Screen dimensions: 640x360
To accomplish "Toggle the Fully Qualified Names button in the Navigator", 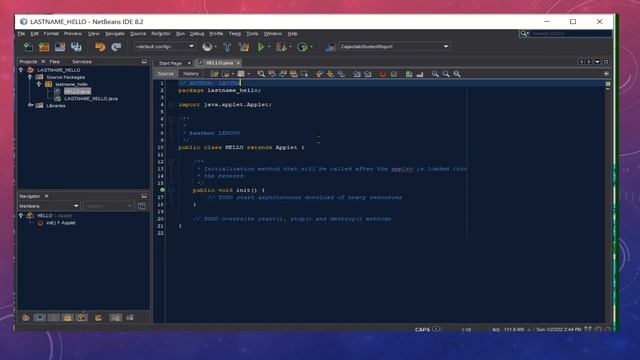I will point(98,318).
